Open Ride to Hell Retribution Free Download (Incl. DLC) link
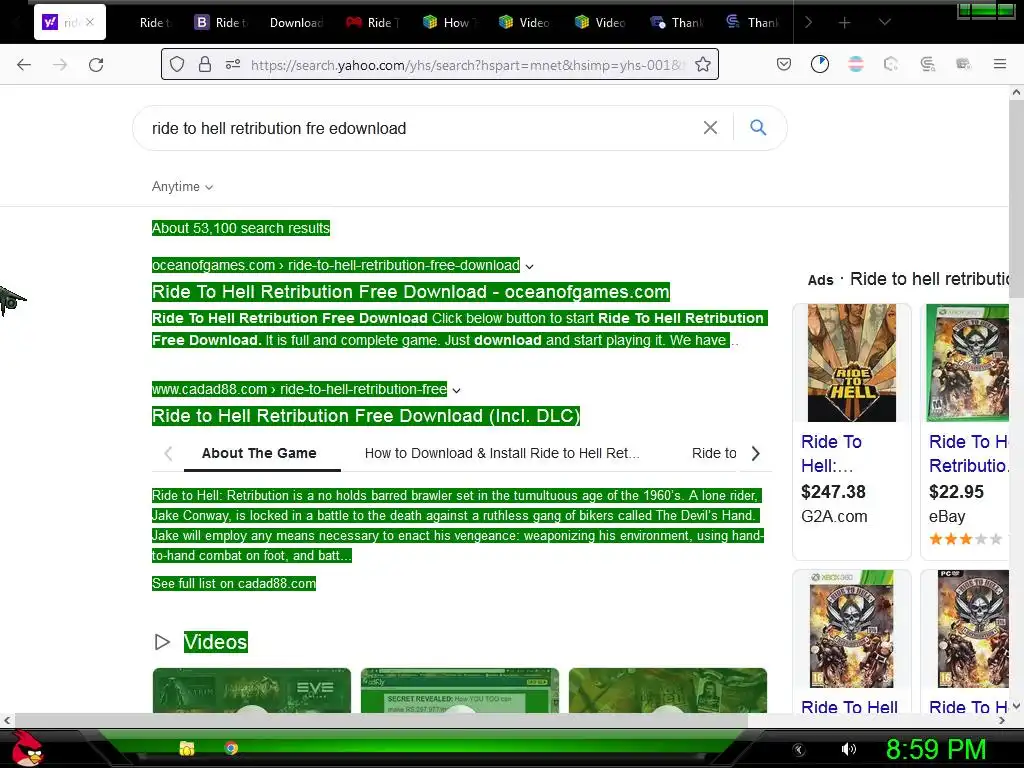The width and height of the screenshot is (1024, 768). [366, 416]
